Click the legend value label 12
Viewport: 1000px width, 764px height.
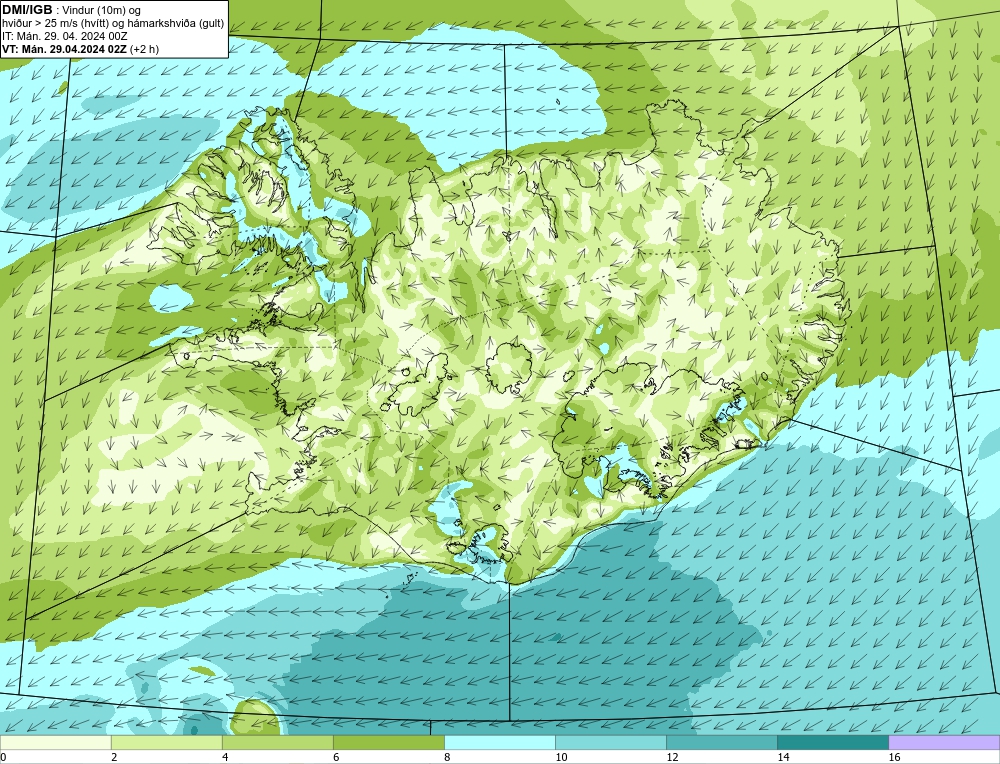[672, 757]
